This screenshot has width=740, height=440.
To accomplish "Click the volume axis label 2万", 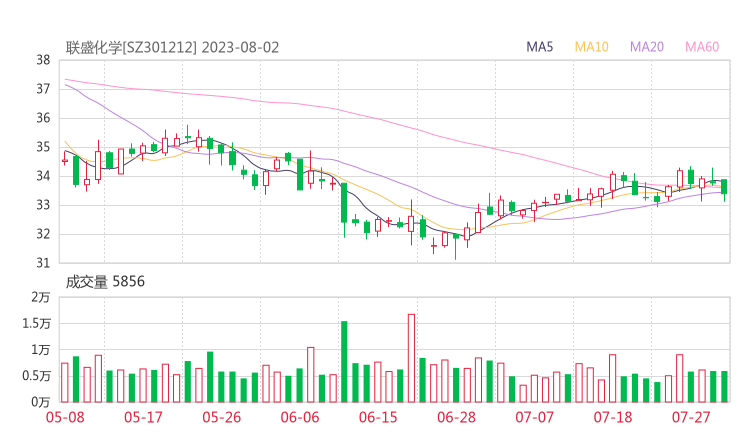I will tap(41, 297).
